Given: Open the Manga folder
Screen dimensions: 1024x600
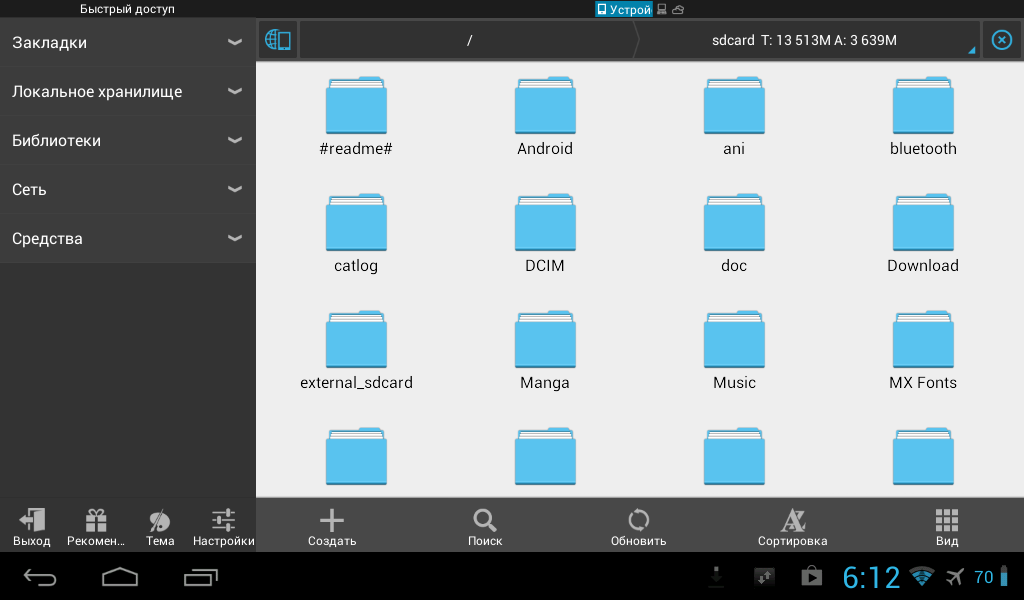Looking at the screenshot, I should pyautogui.click(x=545, y=350).
